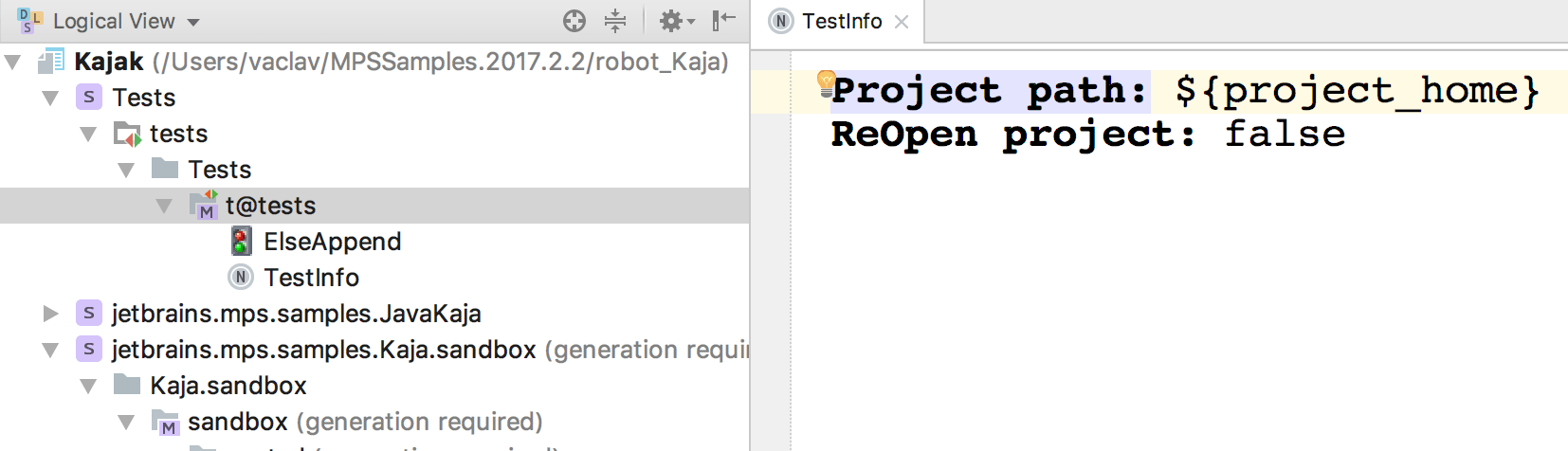Collapse the t@tests model node
Viewport: 1568px width, 451px height.
point(164,206)
